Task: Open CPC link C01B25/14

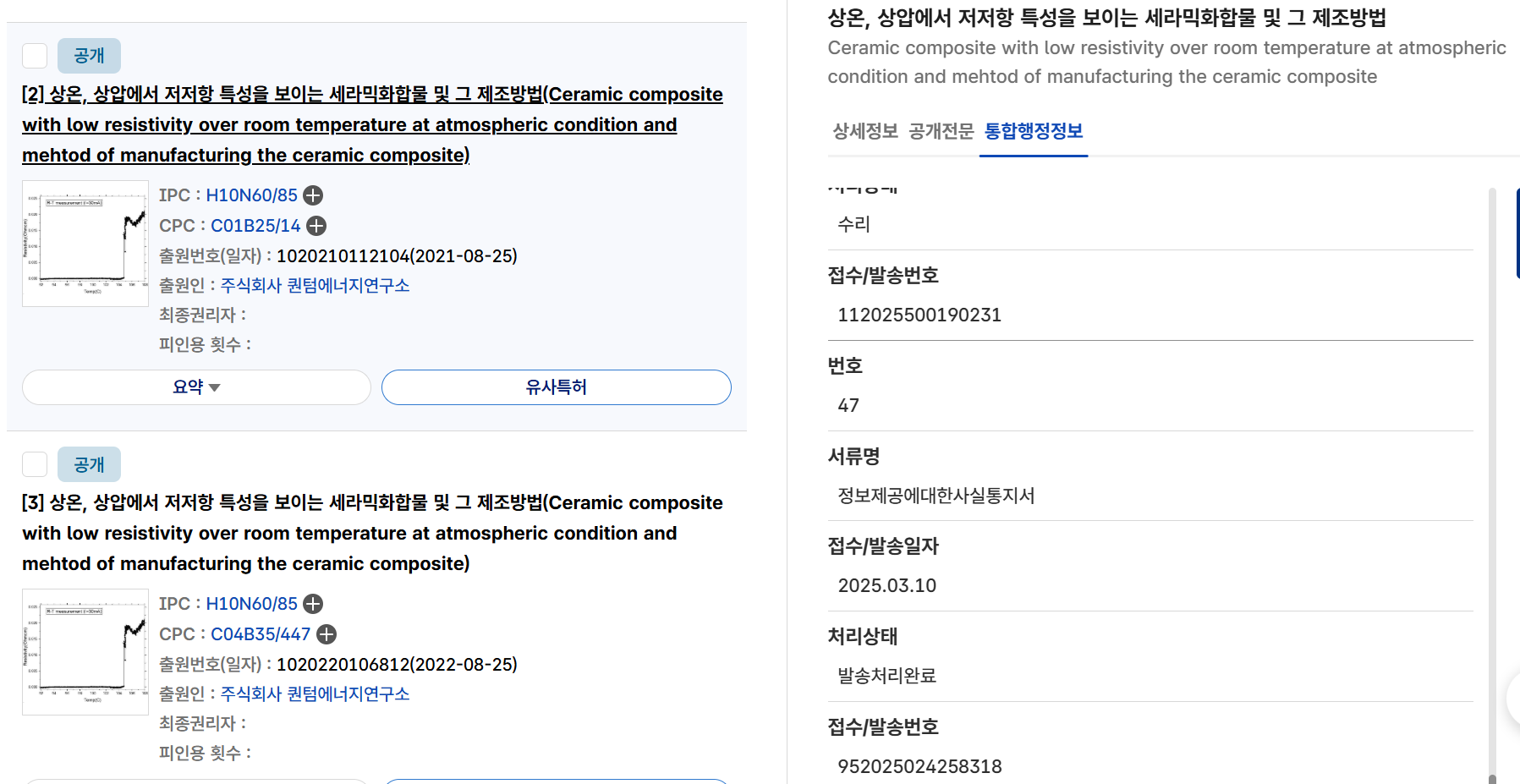Action: [255, 226]
